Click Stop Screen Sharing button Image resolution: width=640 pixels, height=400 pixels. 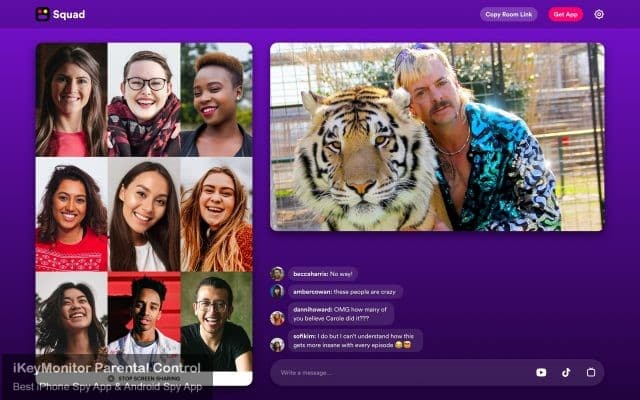[144, 378]
